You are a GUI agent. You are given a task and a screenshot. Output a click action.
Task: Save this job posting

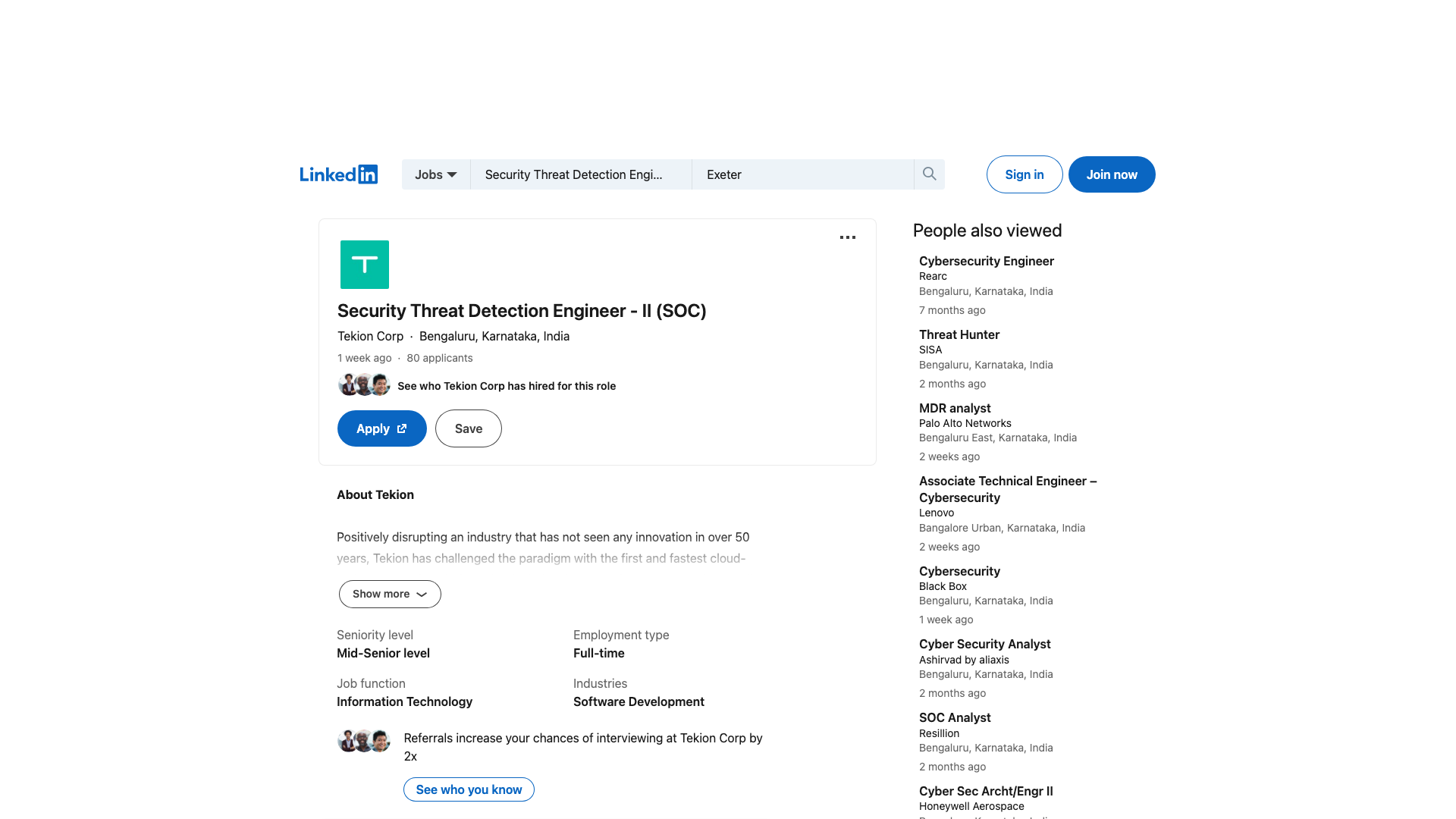(469, 428)
